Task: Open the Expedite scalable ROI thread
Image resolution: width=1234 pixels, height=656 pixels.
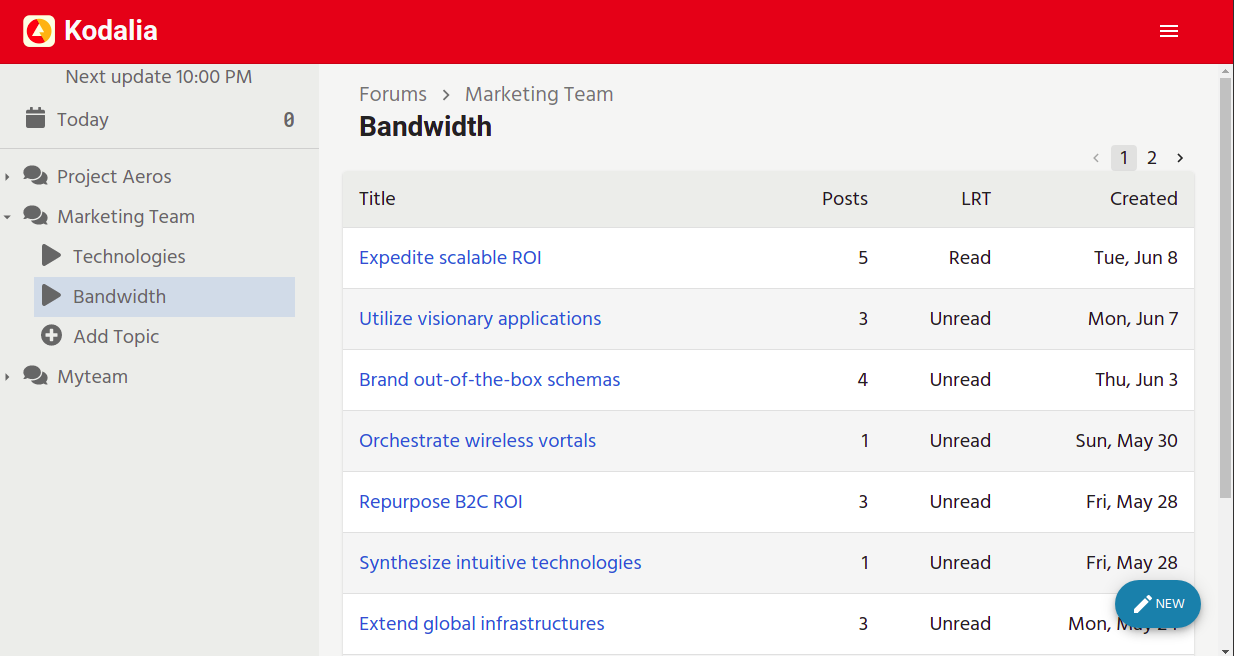Action: pos(450,258)
